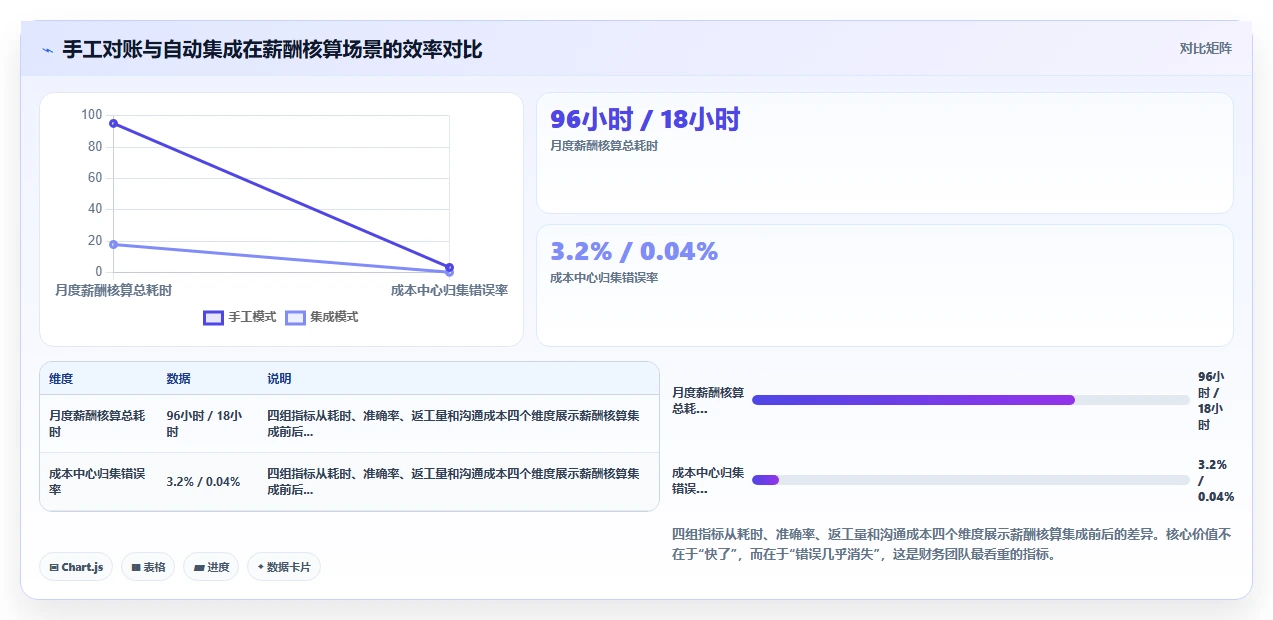Click the sparkle icon inside 数据卡片 chip
Screen dimensions: 1273x620
coord(261,567)
